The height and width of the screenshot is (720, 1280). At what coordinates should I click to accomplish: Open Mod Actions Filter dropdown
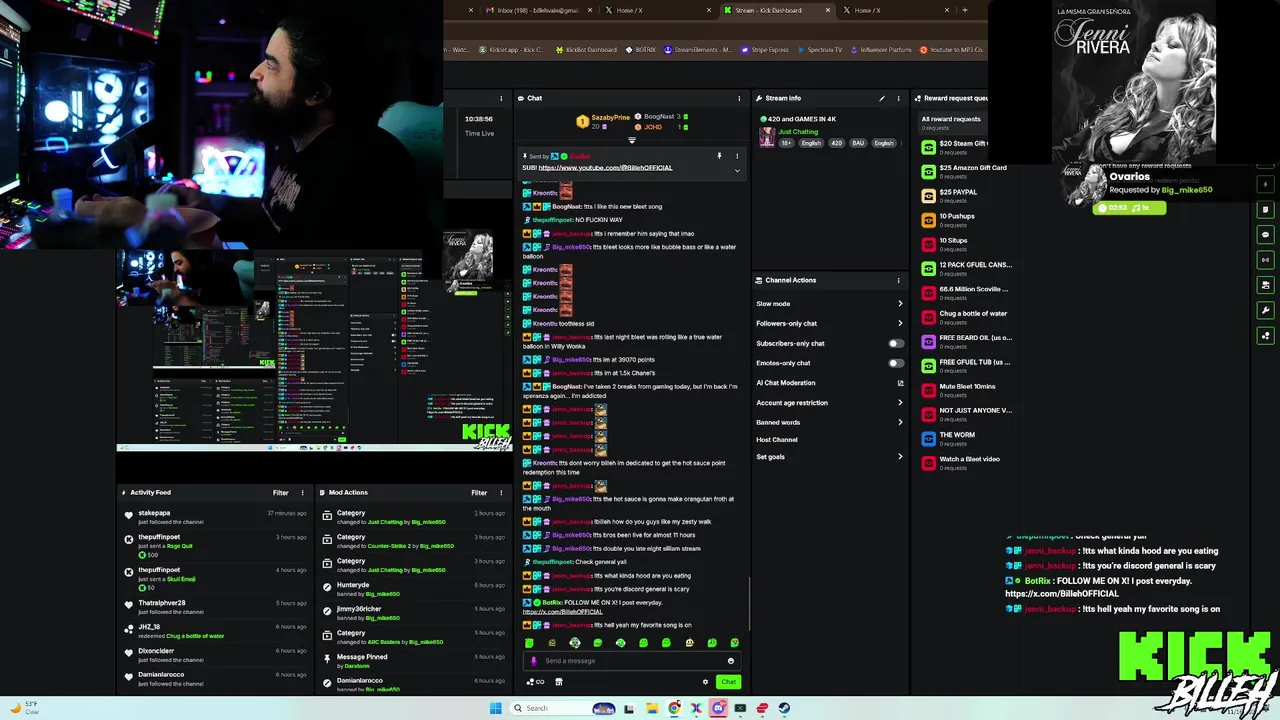tap(479, 492)
